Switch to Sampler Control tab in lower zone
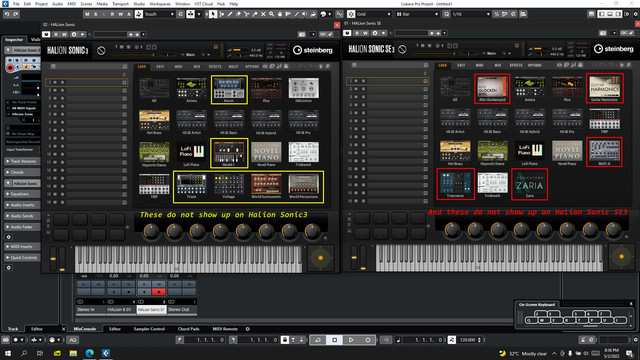The image size is (640, 360). (x=149, y=329)
